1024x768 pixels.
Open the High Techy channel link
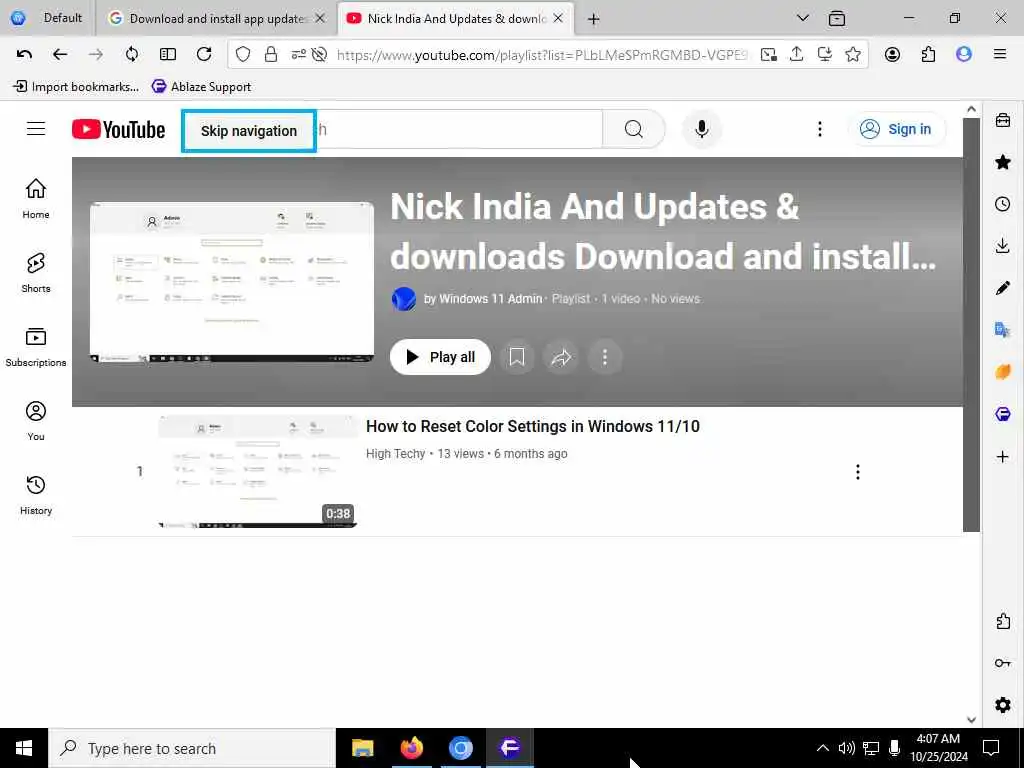coord(395,453)
